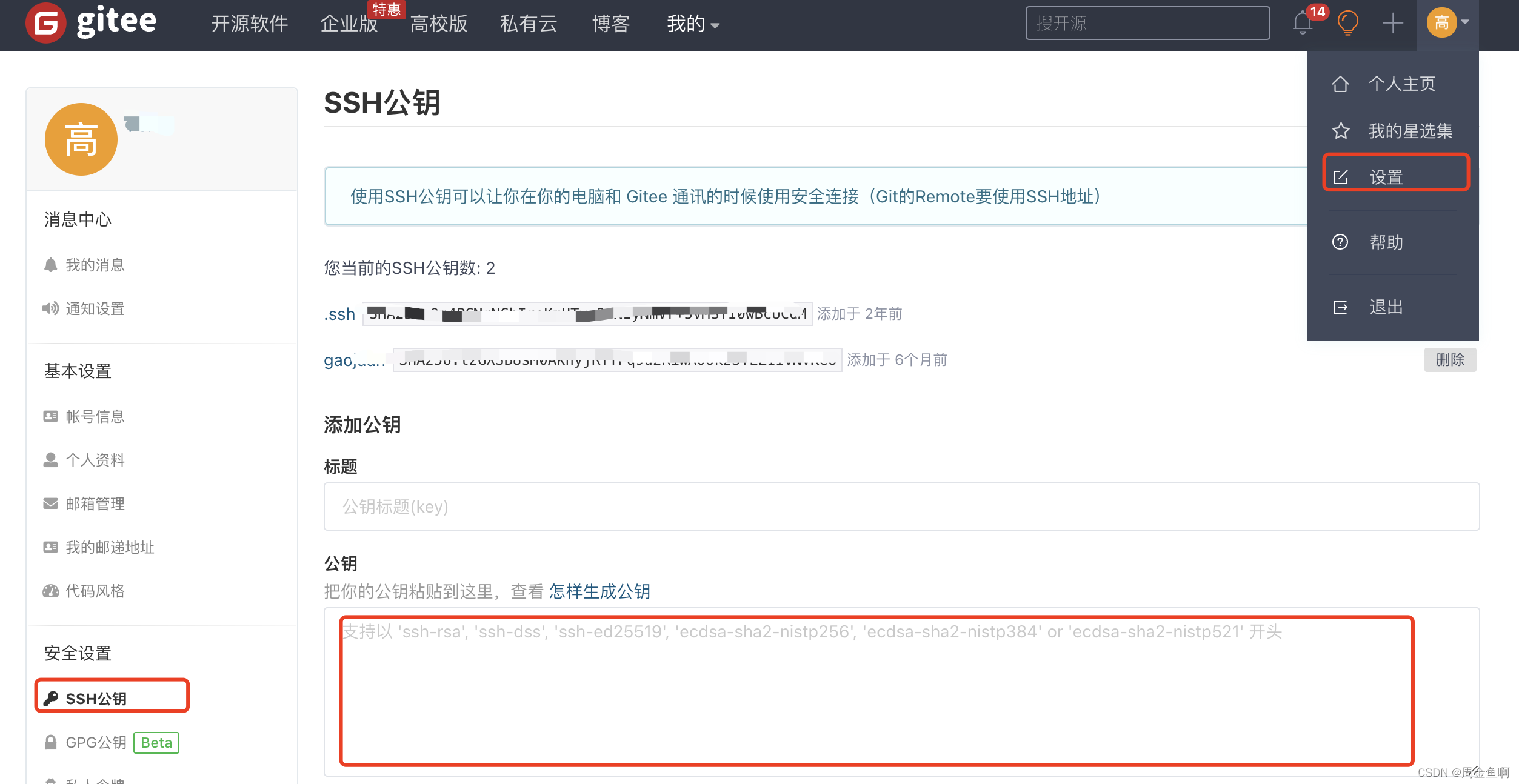Click the Gitee logo
Screen dimensions: 1519x784
[90, 22]
